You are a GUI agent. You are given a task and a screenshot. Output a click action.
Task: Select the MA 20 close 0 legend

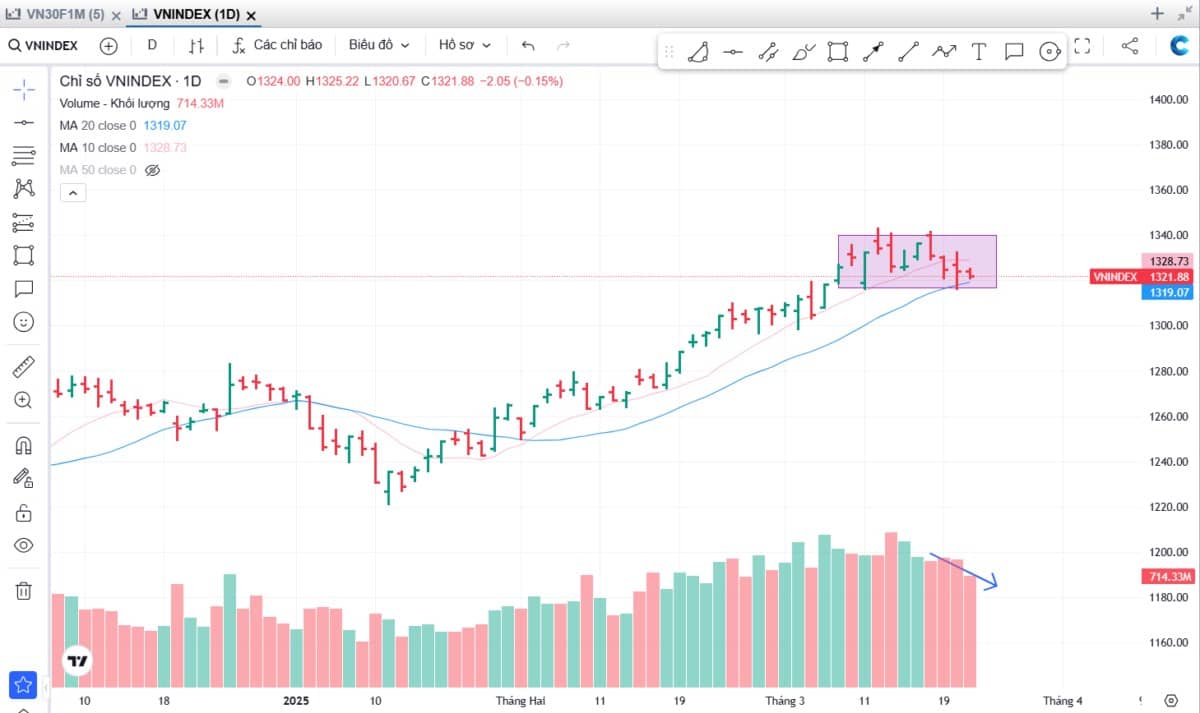coord(98,125)
